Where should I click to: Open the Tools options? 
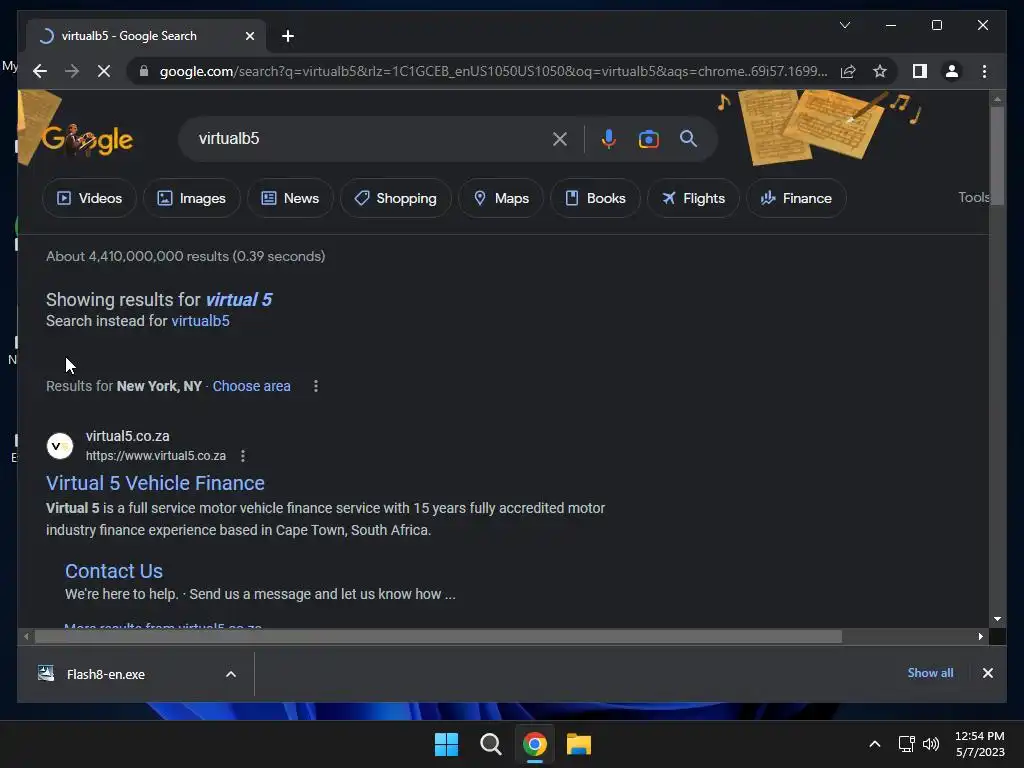(973, 197)
